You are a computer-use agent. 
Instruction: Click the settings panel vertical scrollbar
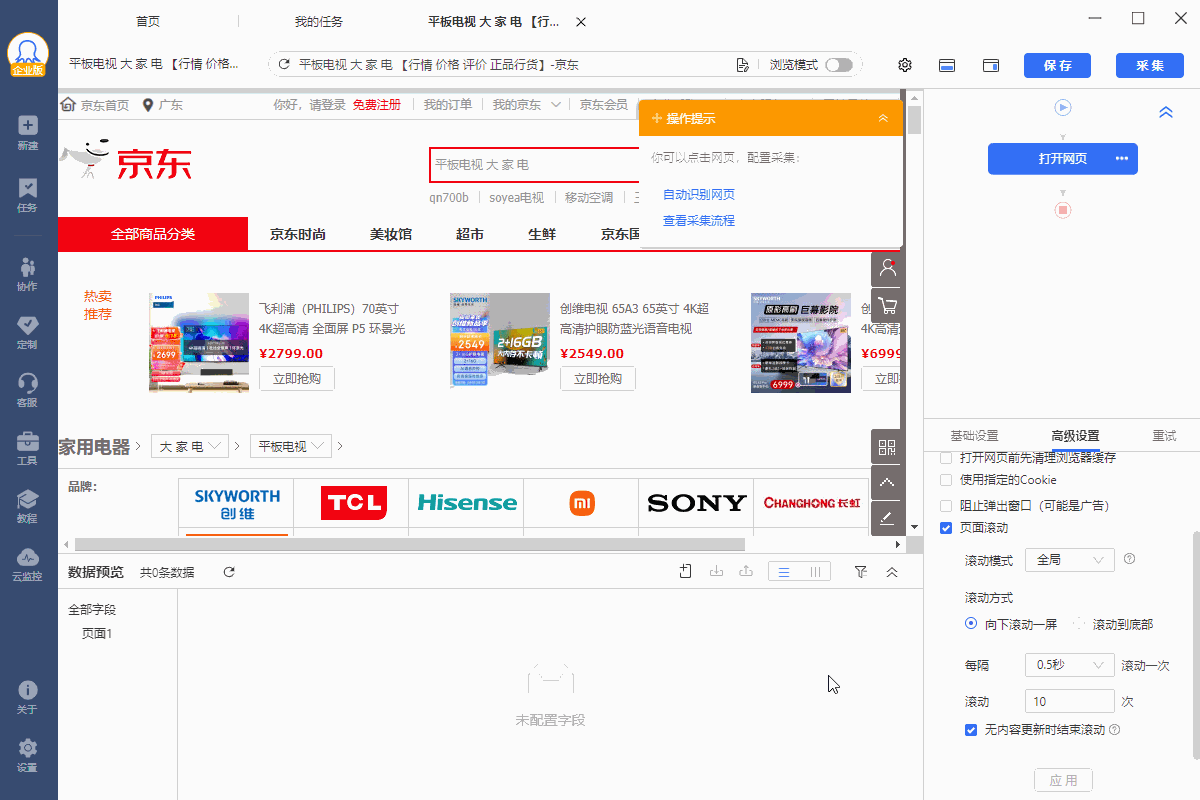pos(1194,645)
